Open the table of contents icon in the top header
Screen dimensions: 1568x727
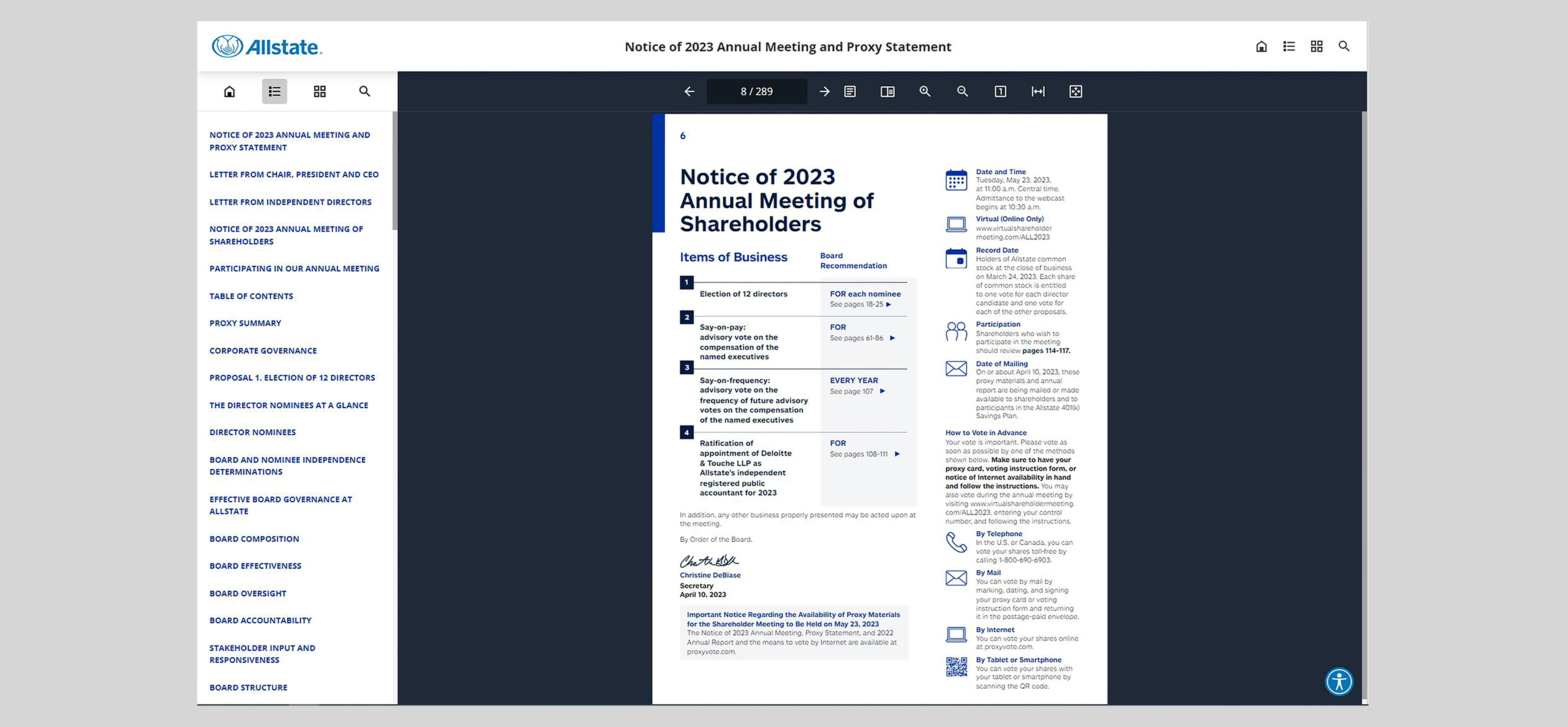pyautogui.click(x=1289, y=46)
